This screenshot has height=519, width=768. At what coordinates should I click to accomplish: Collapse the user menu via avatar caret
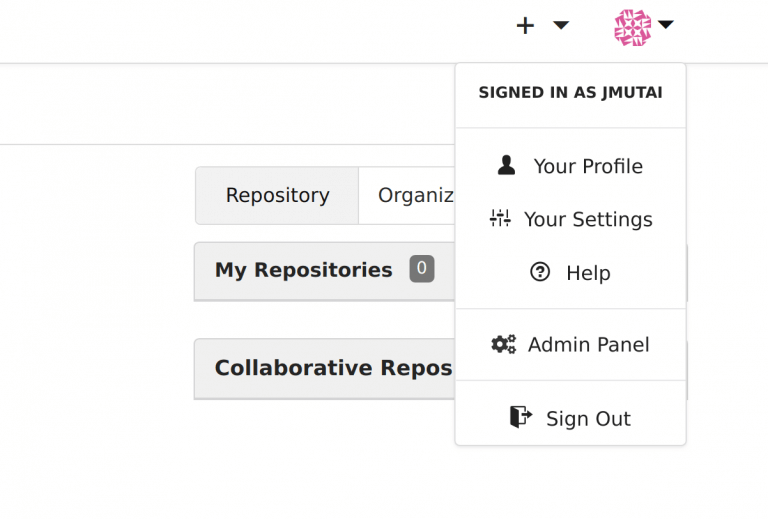[x=666, y=25]
